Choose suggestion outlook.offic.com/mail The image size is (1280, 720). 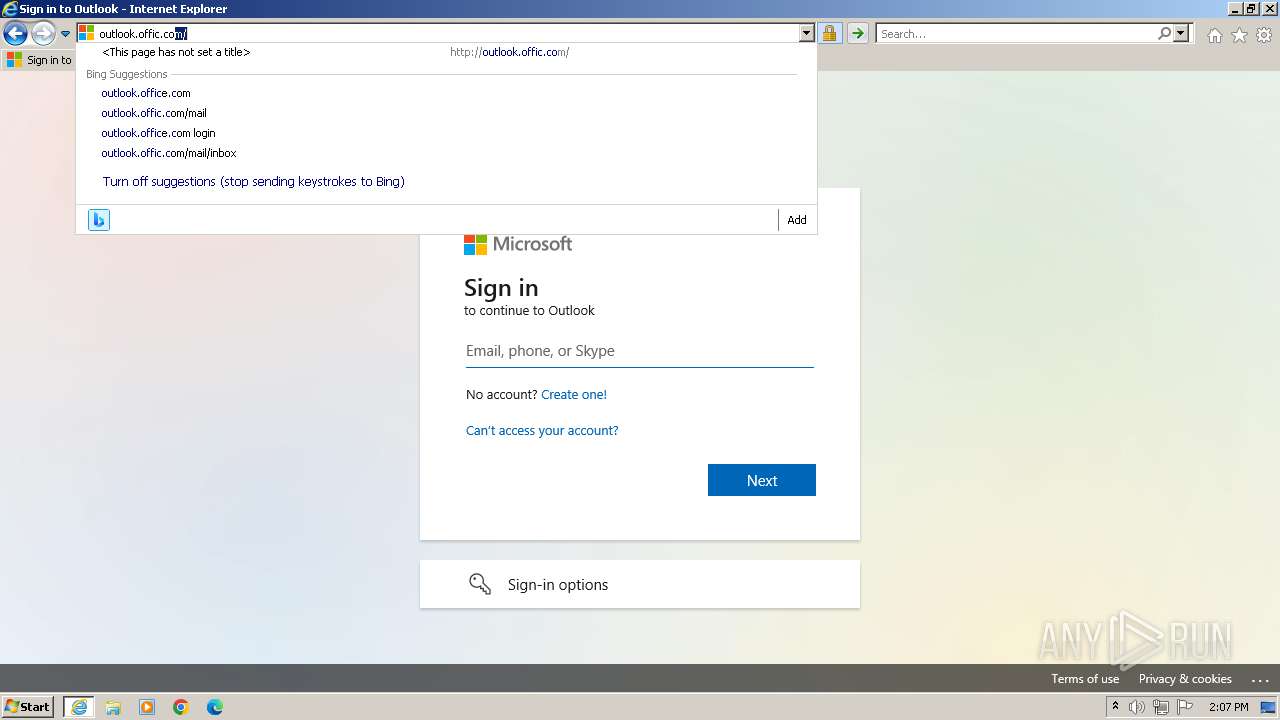click(154, 113)
